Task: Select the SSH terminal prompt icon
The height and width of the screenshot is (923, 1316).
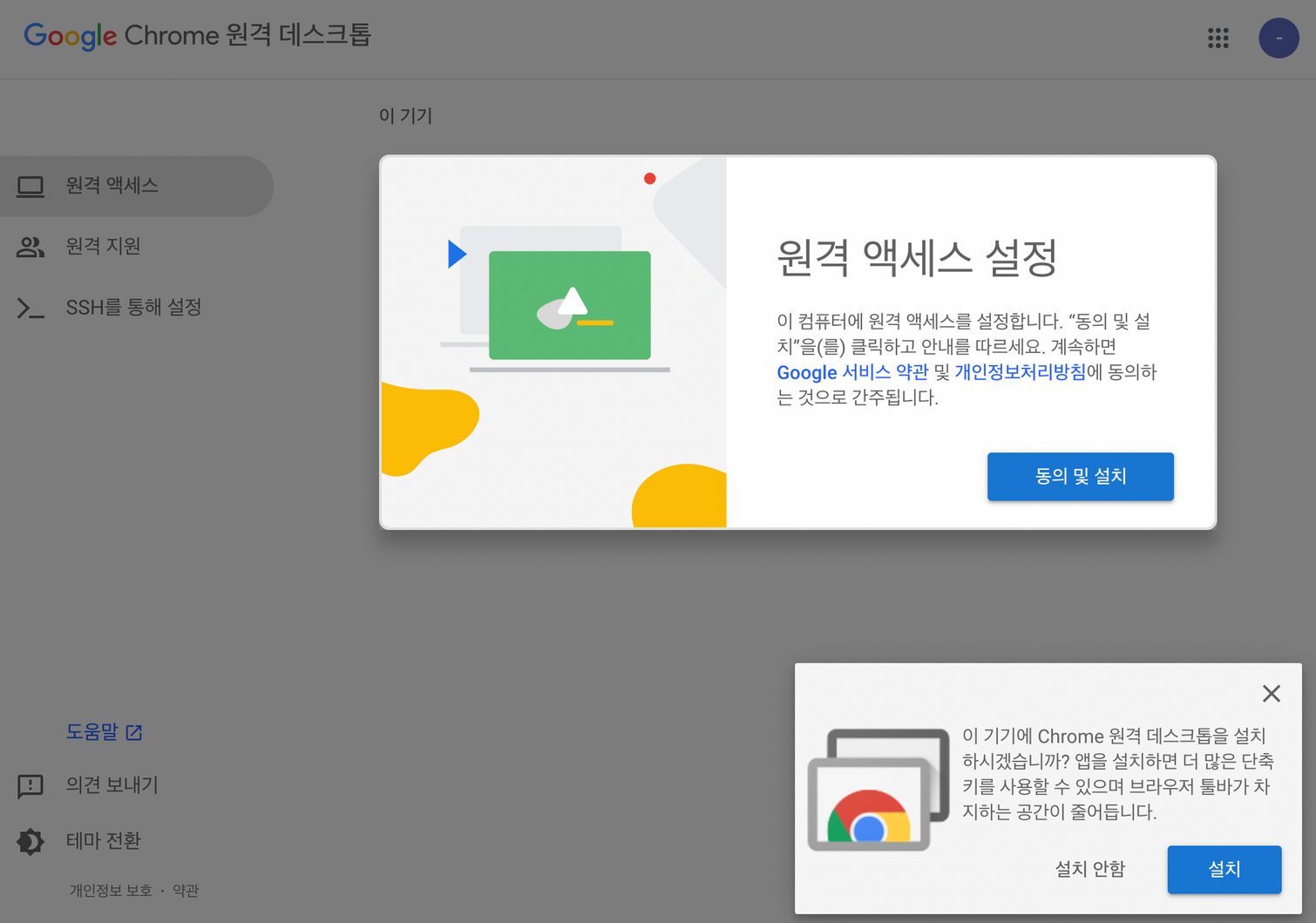Action: [x=31, y=308]
